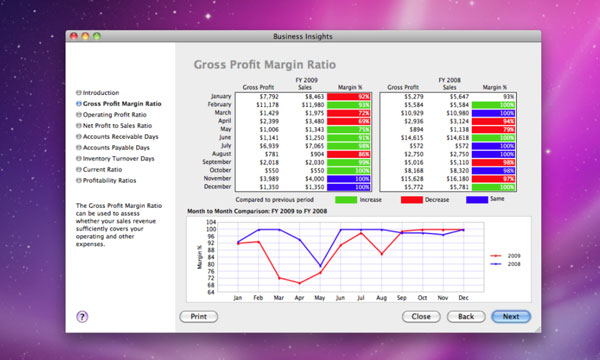Go Back to the previous page
This screenshot has height=360, width=600.
(x=466, y=316)
